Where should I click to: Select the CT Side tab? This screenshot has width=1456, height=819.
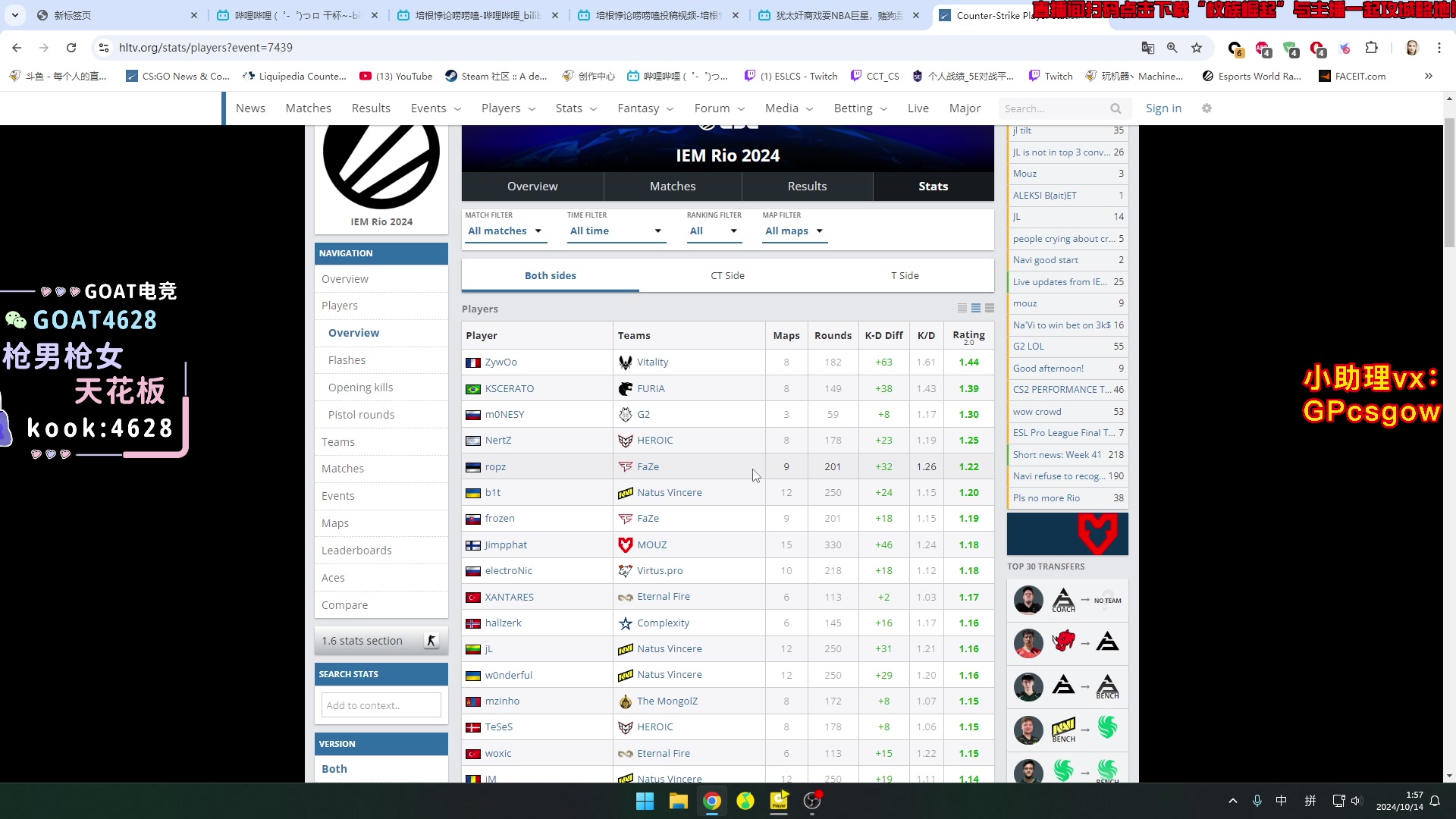(727, 275)
